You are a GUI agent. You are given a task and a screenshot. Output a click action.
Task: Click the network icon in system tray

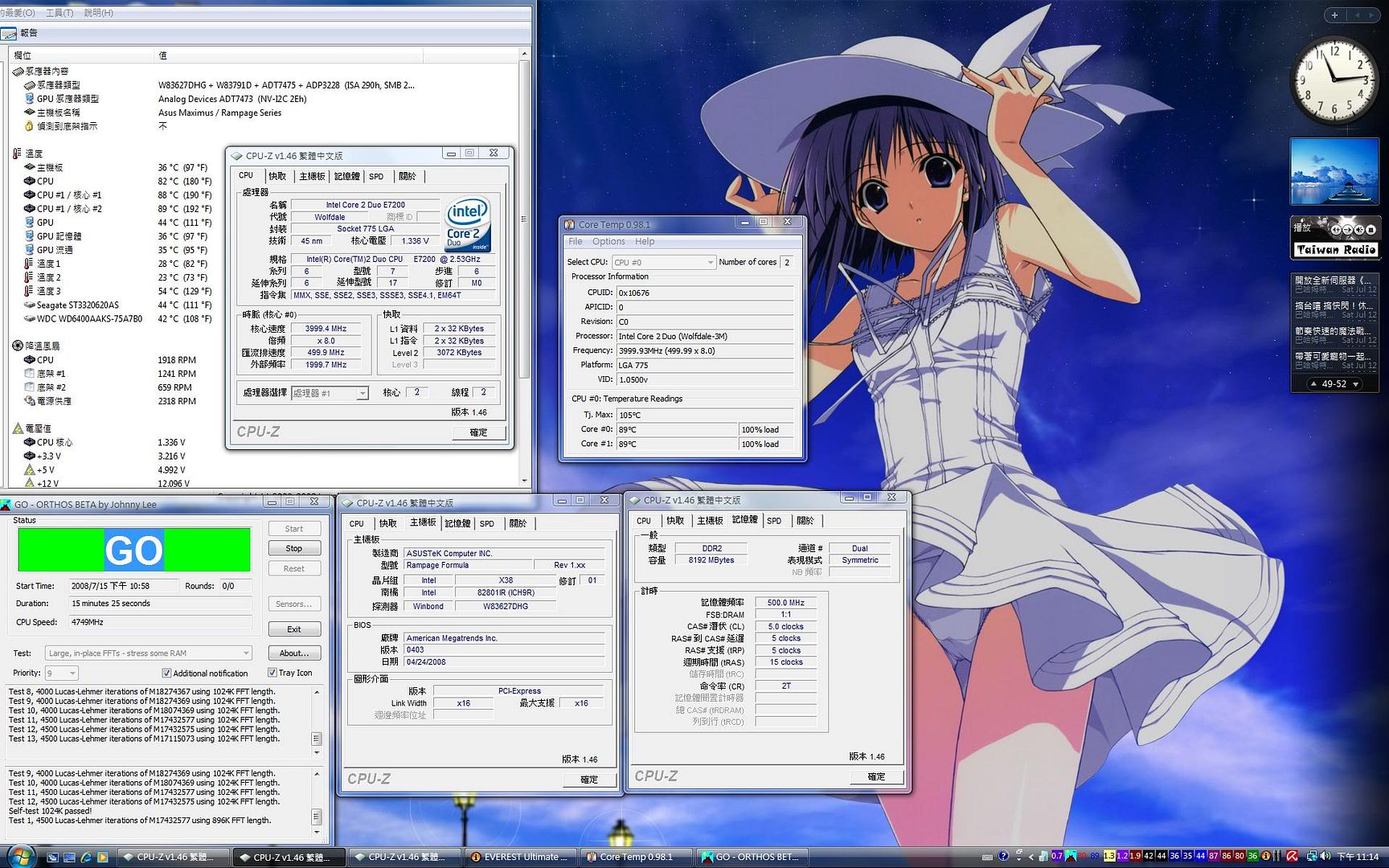pyautogui.click(x=1312, y=856)
